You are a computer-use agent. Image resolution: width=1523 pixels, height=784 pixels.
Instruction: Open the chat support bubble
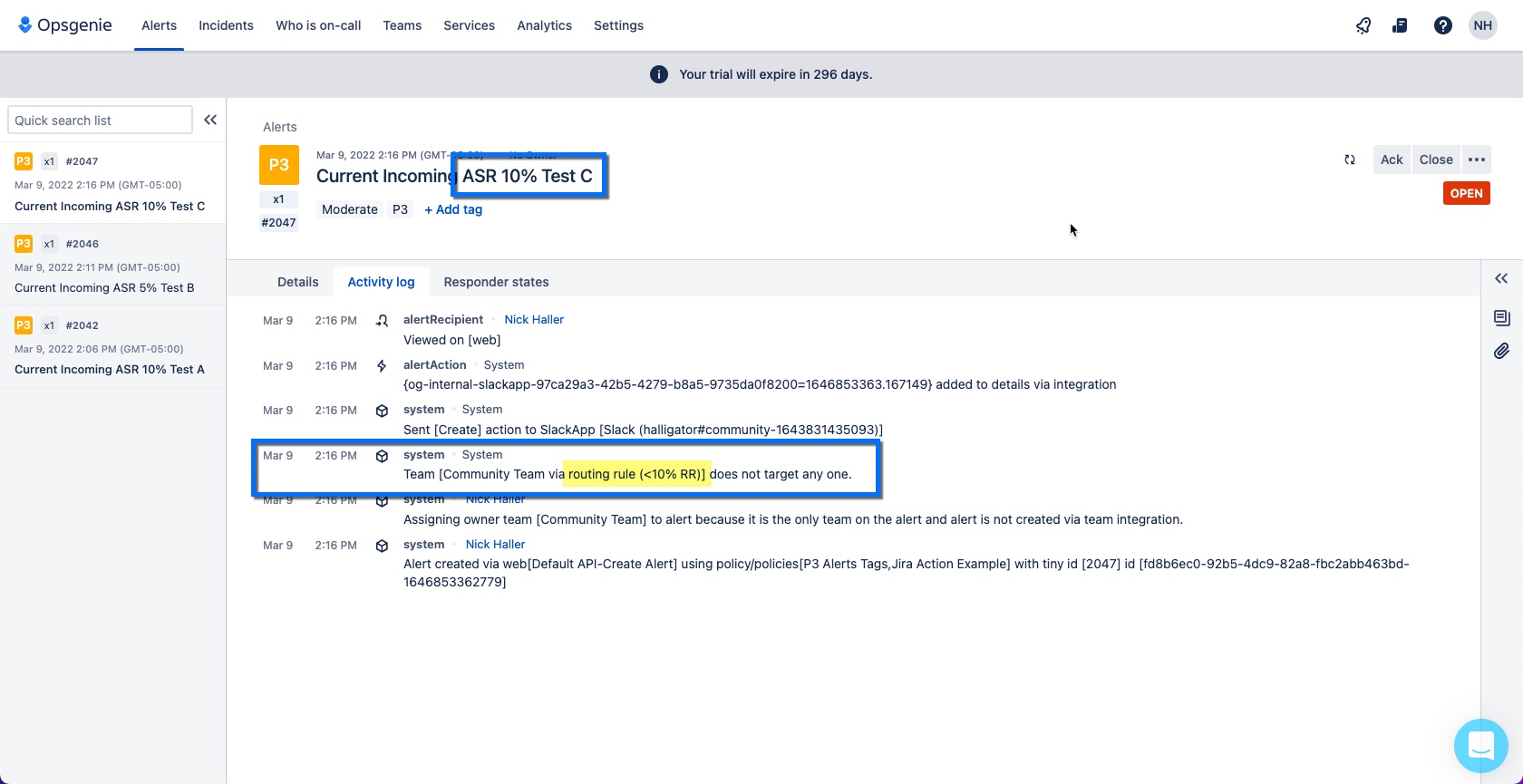(1480, 745)
